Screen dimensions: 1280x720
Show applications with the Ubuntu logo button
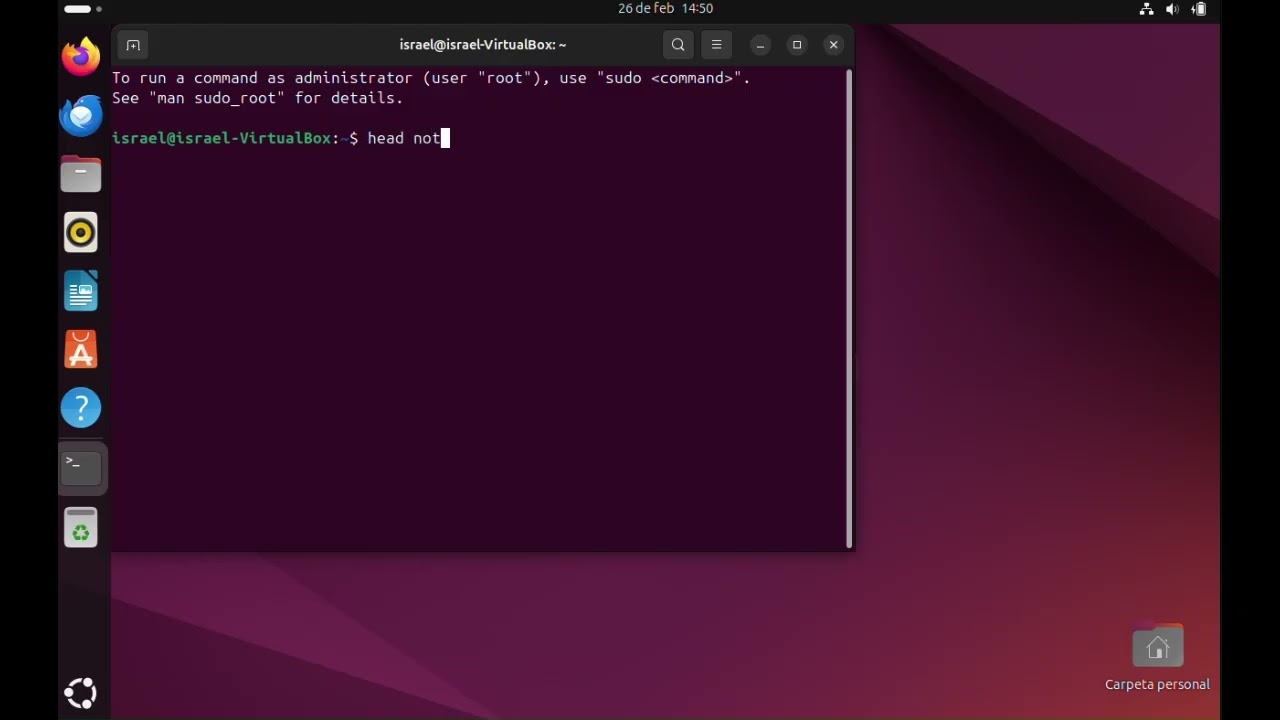[81, 693]
